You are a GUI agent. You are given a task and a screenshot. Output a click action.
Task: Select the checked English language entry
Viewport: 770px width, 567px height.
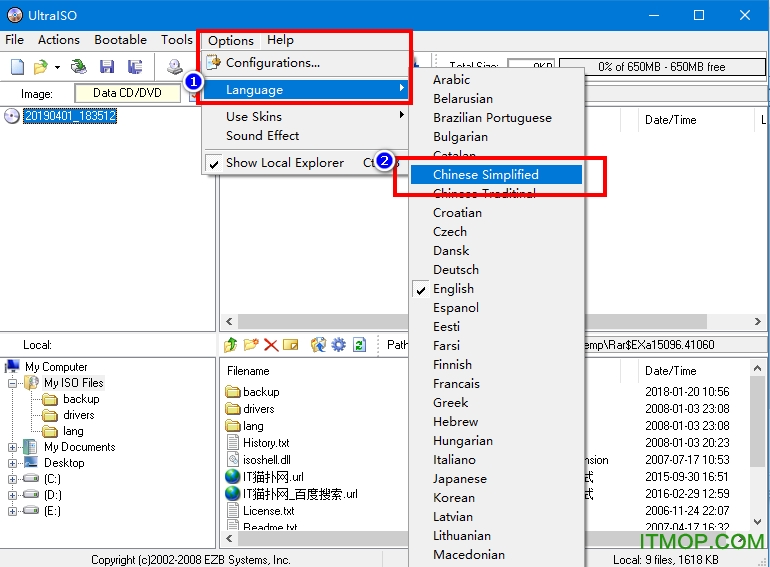tap(453, 289)
